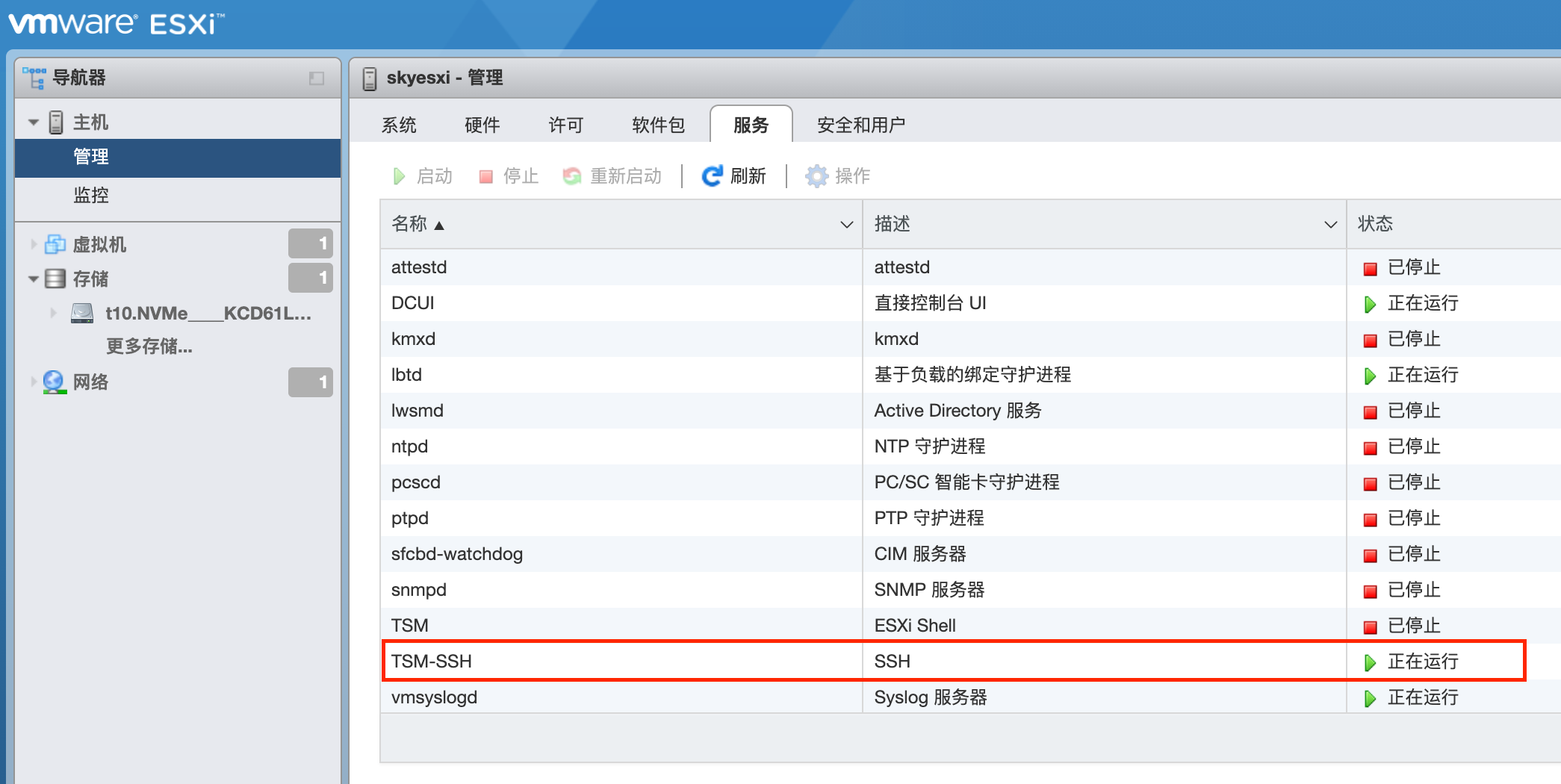1561x784 pixels.
Task: Select the NVMe datastore disk icon
Action: coord(82,313)
